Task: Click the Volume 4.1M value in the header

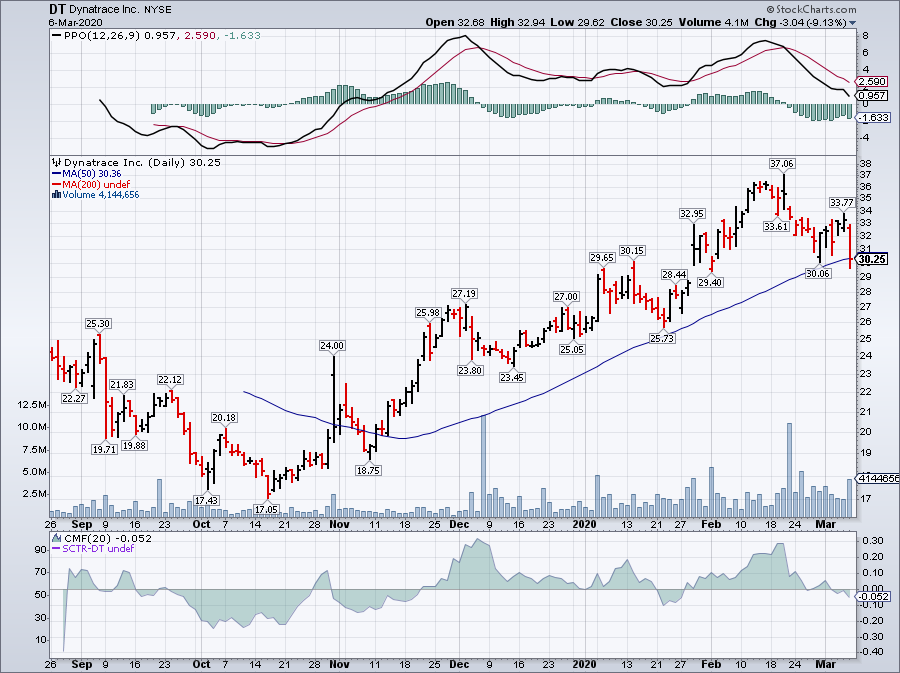Action: tap(713, 22)
